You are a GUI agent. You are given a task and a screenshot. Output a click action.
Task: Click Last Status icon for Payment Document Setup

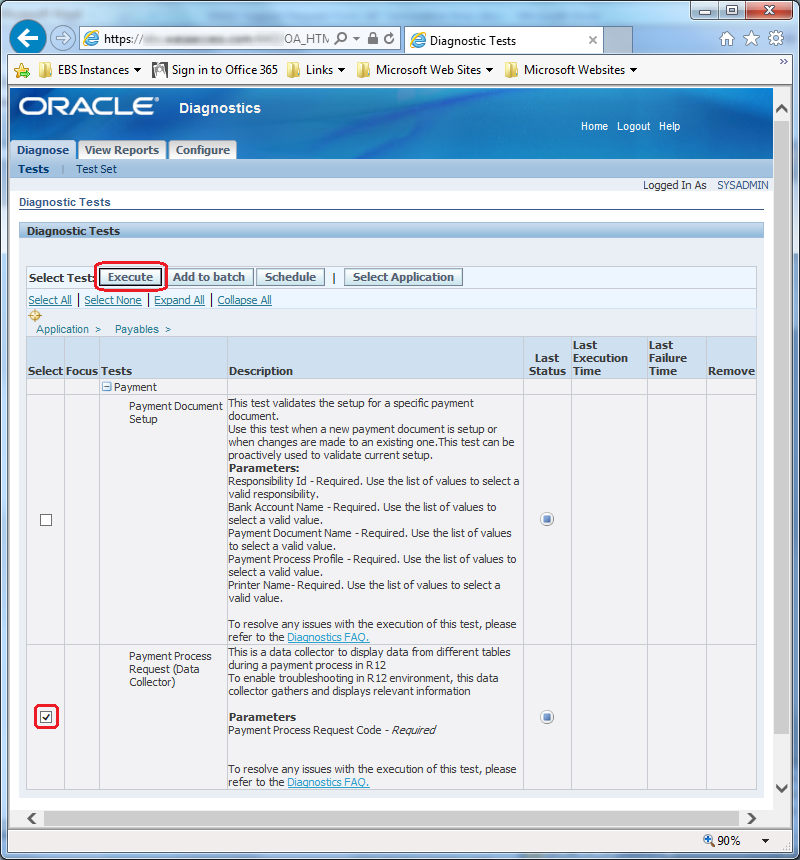pos(547,519)
